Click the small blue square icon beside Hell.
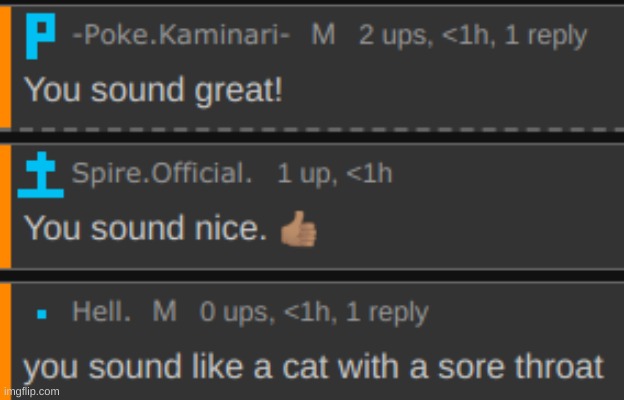The width and height of the screenshot is (624, 400). point(42,314)
